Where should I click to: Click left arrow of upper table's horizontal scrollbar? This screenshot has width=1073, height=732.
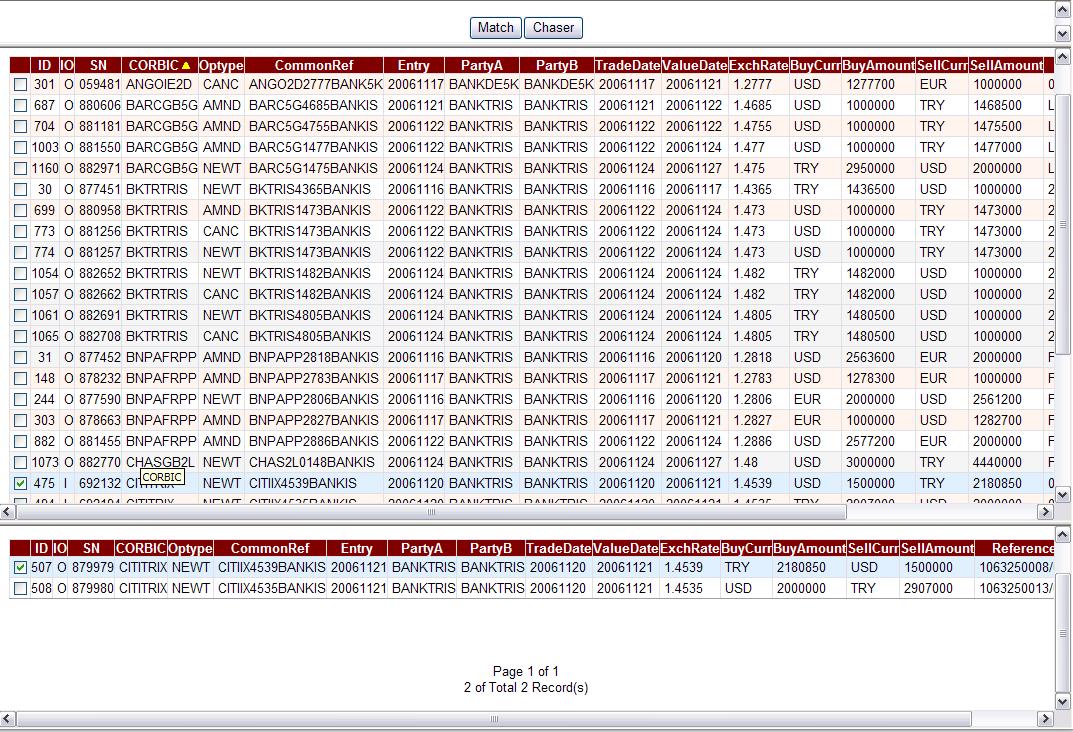click(x=8, y=512)
